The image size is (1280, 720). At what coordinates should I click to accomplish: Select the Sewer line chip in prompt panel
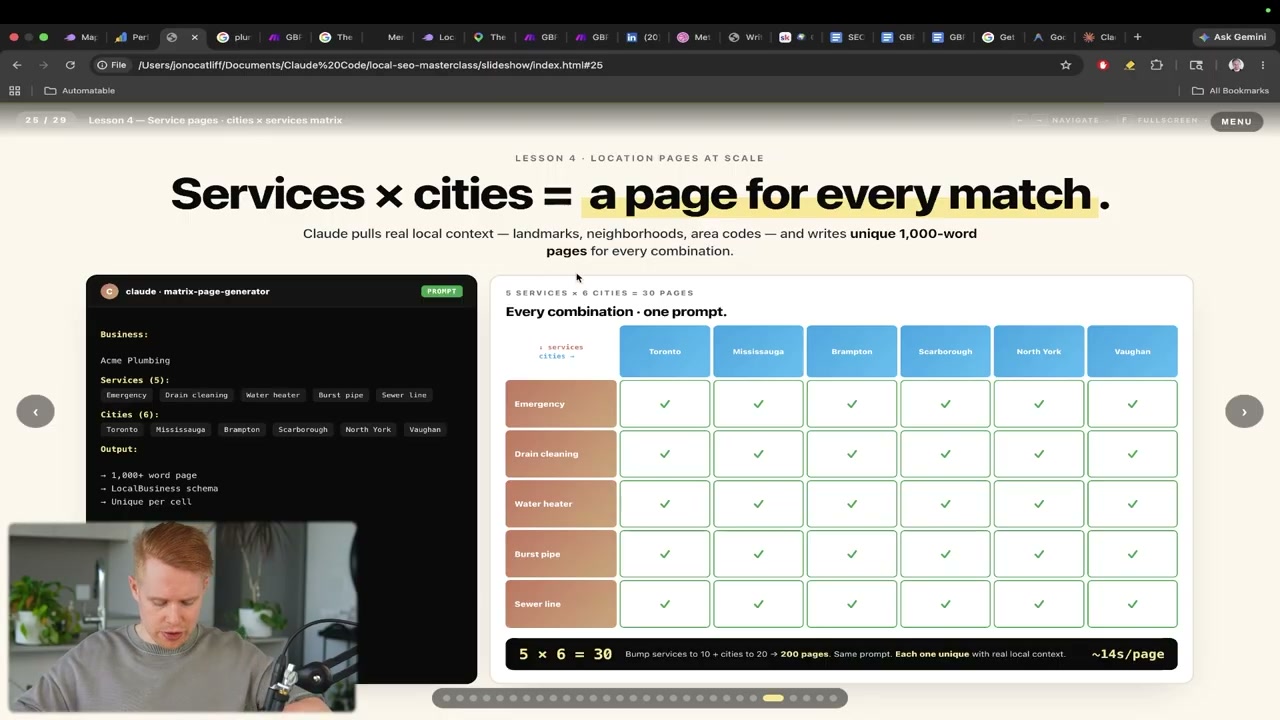click(x=404, y=395)
